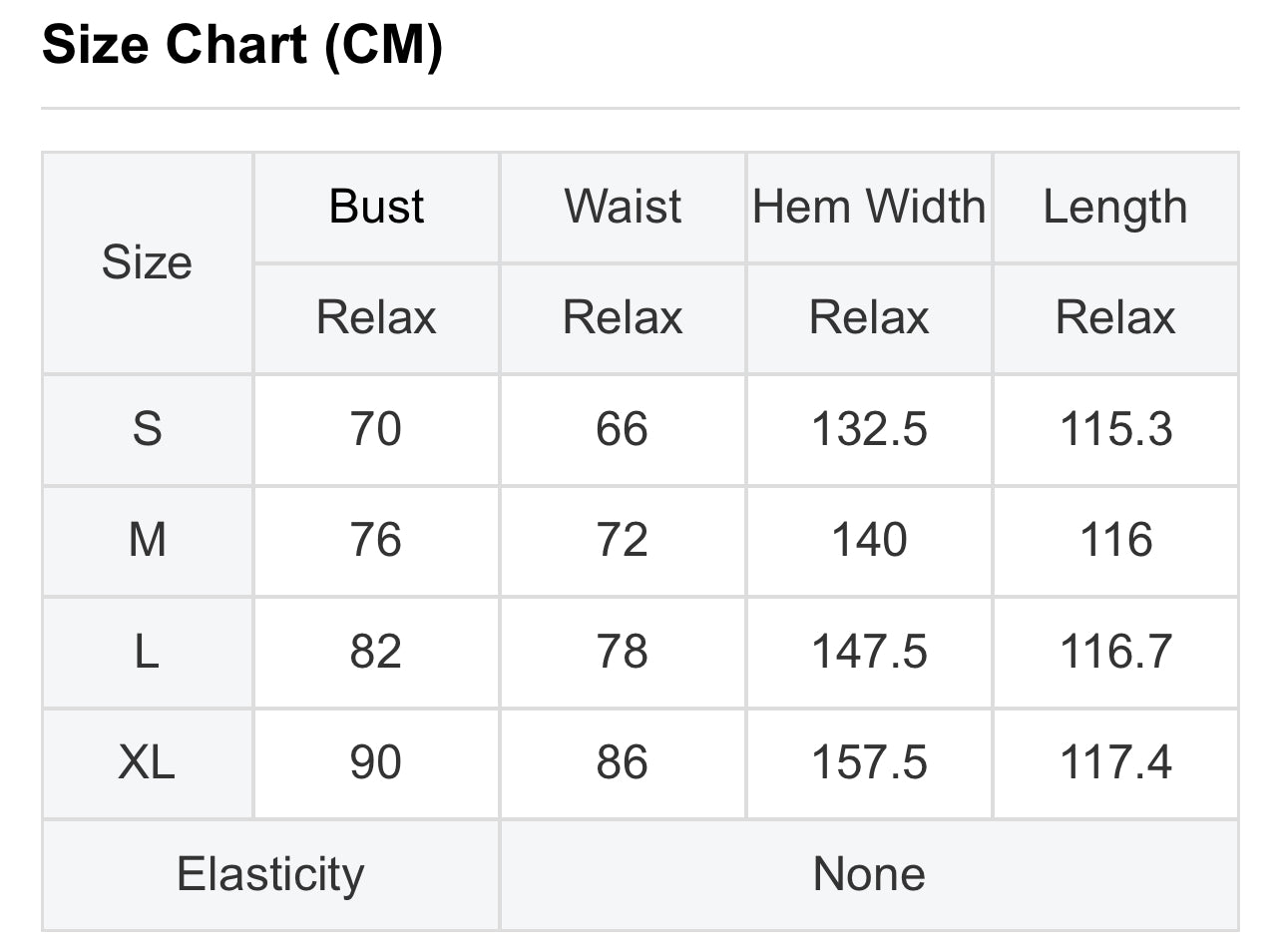The height and width of the screenshot is (952, 1281).
Task: Click the XL size row label
Action: tap(147, 763)
